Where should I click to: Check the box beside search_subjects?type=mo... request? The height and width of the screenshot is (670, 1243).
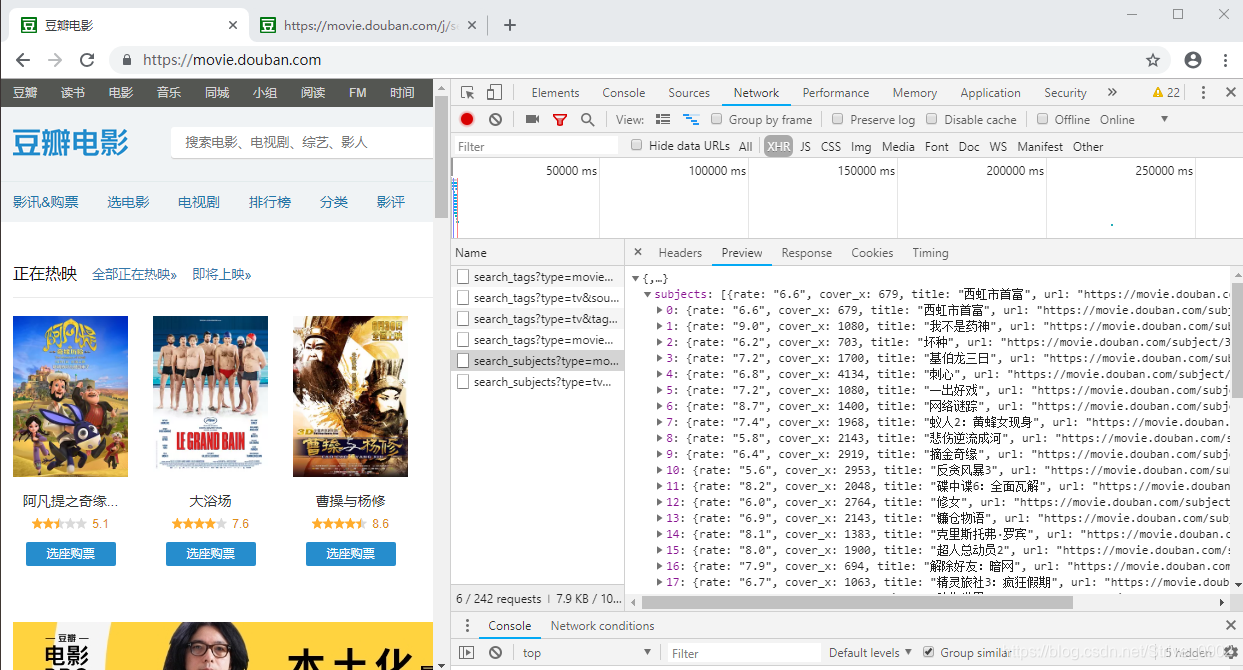[463, 360]
